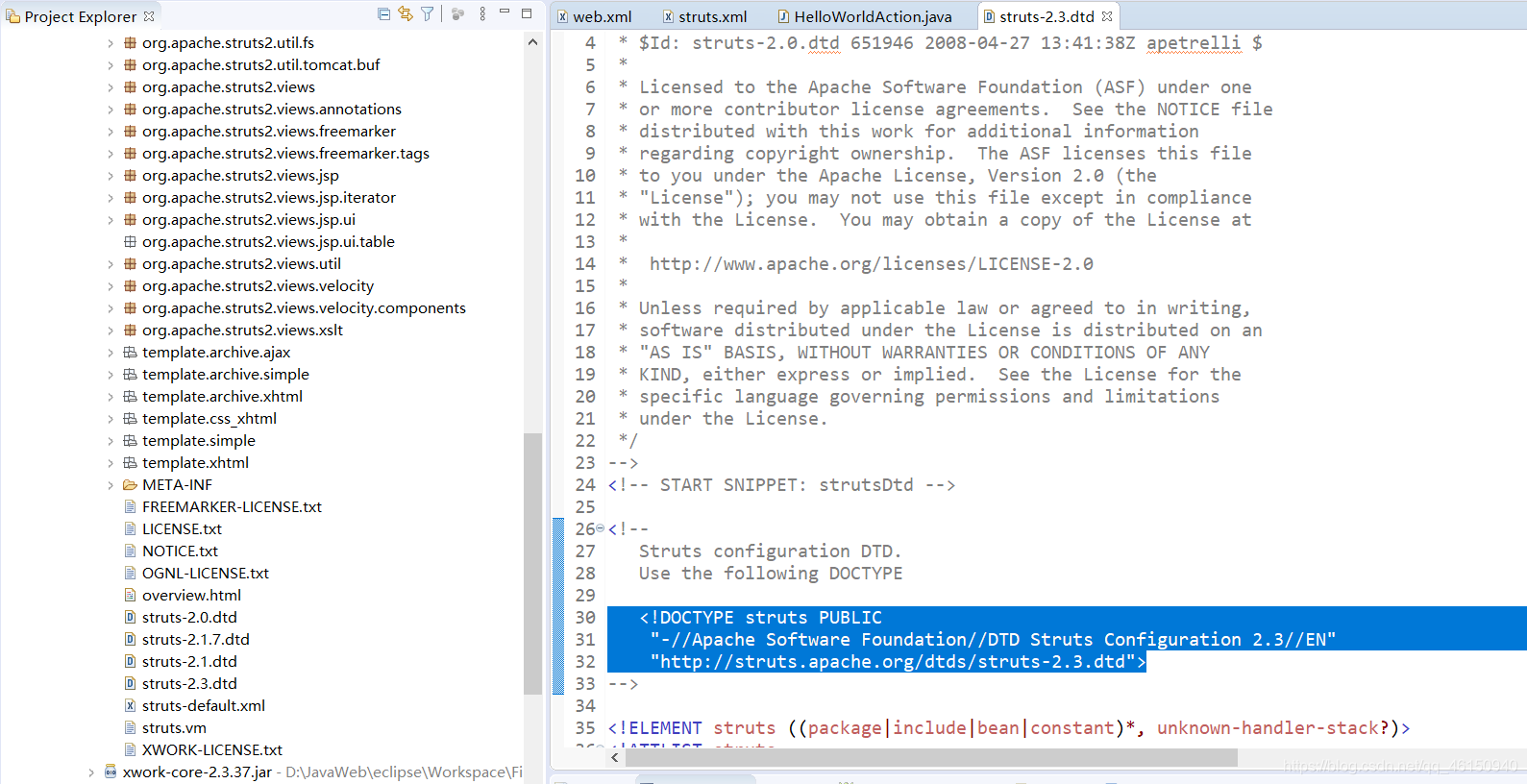Click the START SNIPPET comment on line 24
Image resolution: width=1527 pixels, height=784 pixels.
(781, 484)
